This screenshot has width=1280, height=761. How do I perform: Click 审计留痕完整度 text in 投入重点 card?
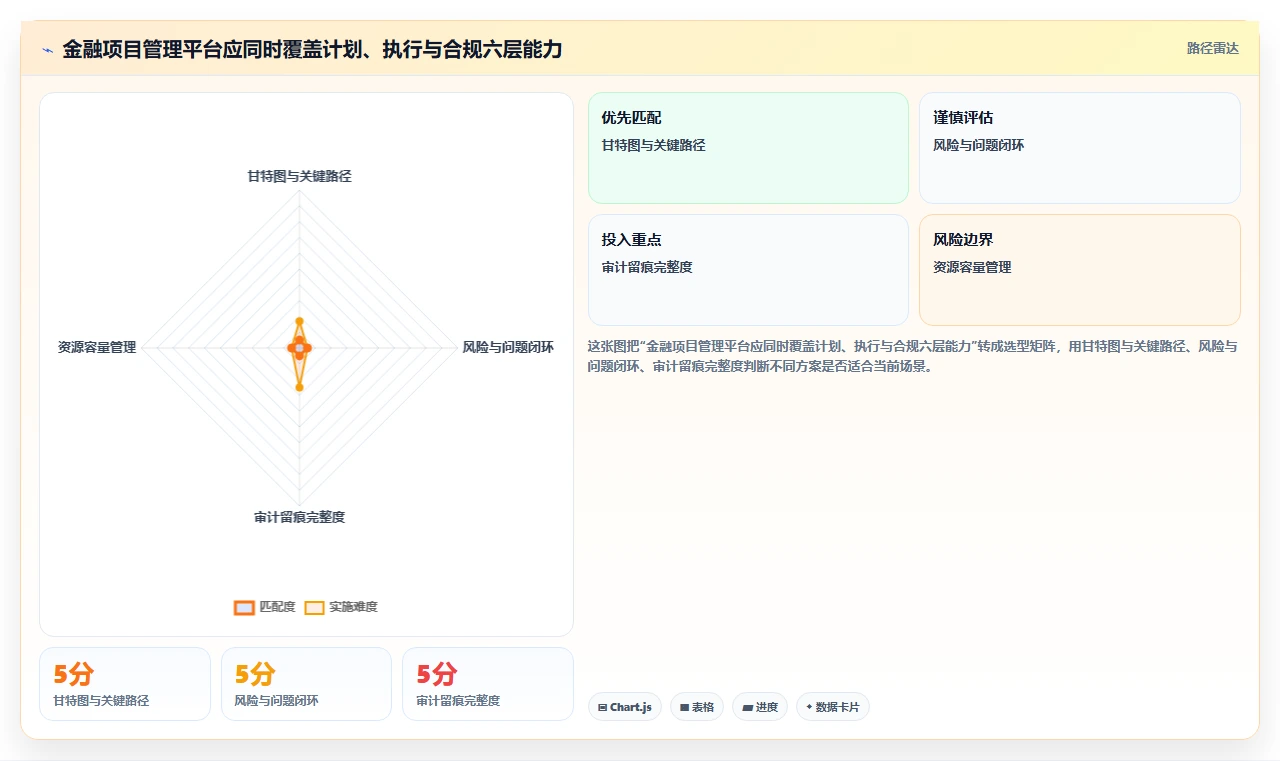[647, 267]
